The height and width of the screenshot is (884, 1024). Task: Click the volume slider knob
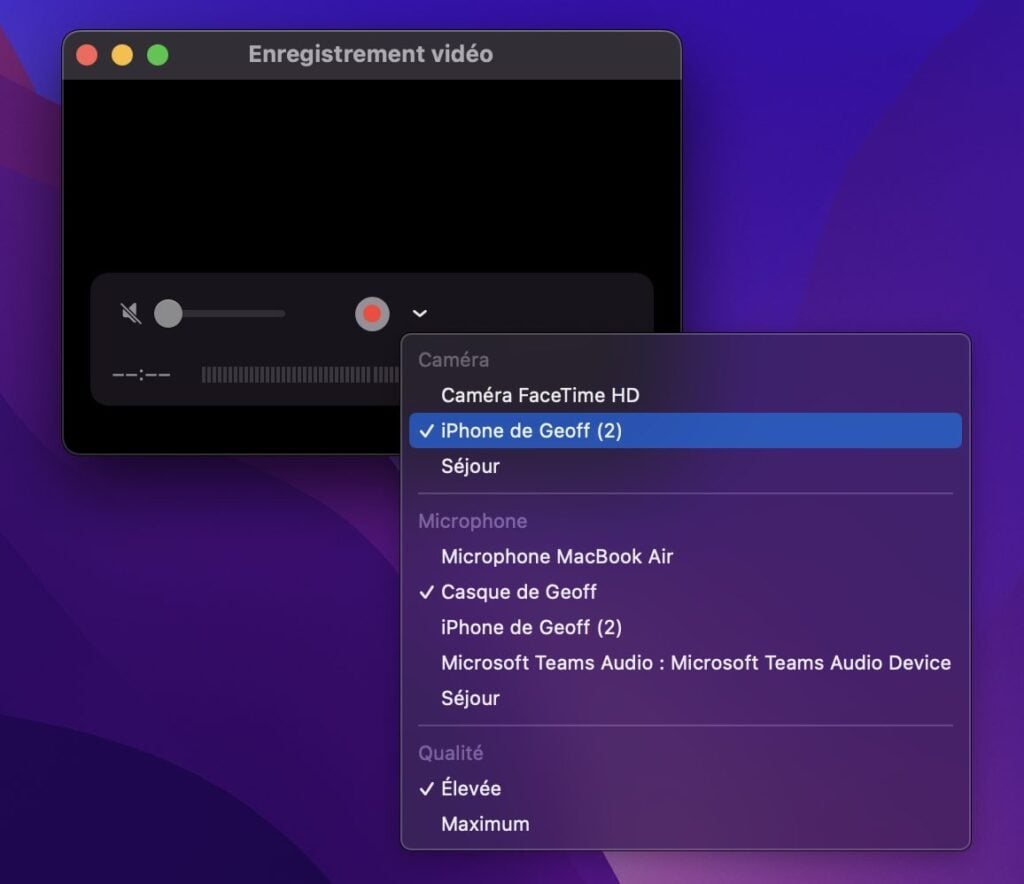168,313
